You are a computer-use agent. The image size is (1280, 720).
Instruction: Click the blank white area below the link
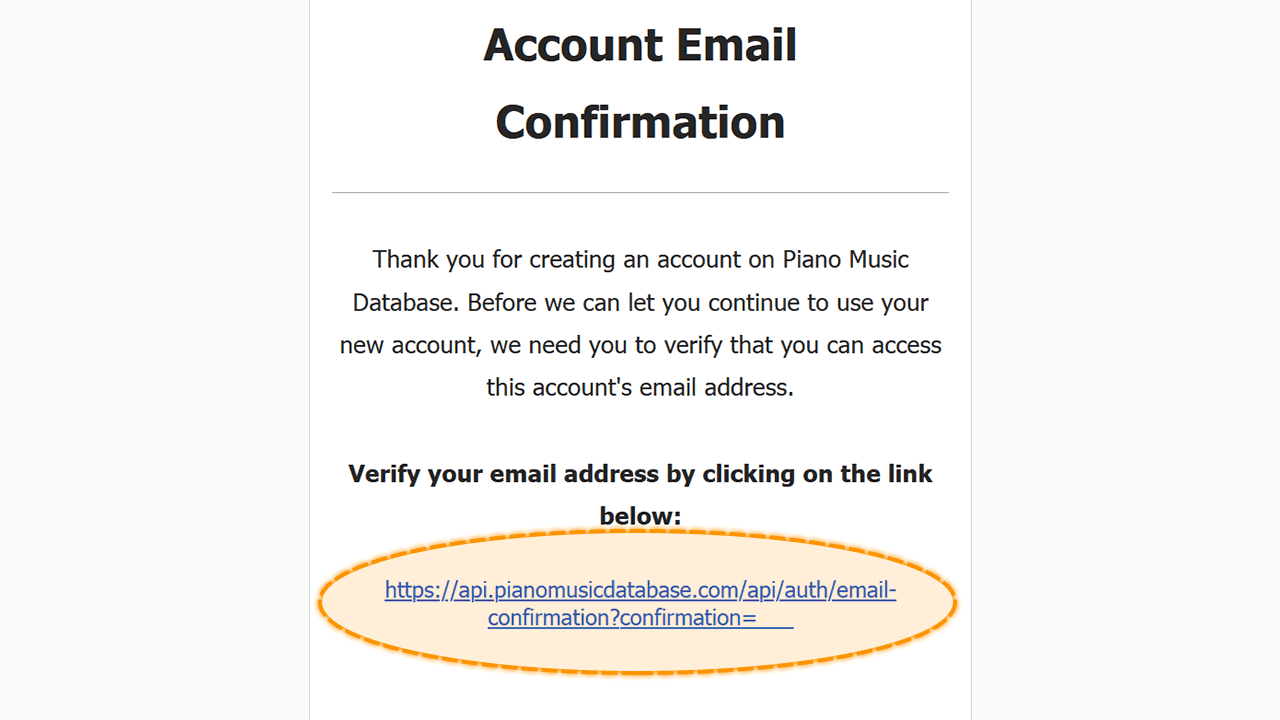point(640,698)
